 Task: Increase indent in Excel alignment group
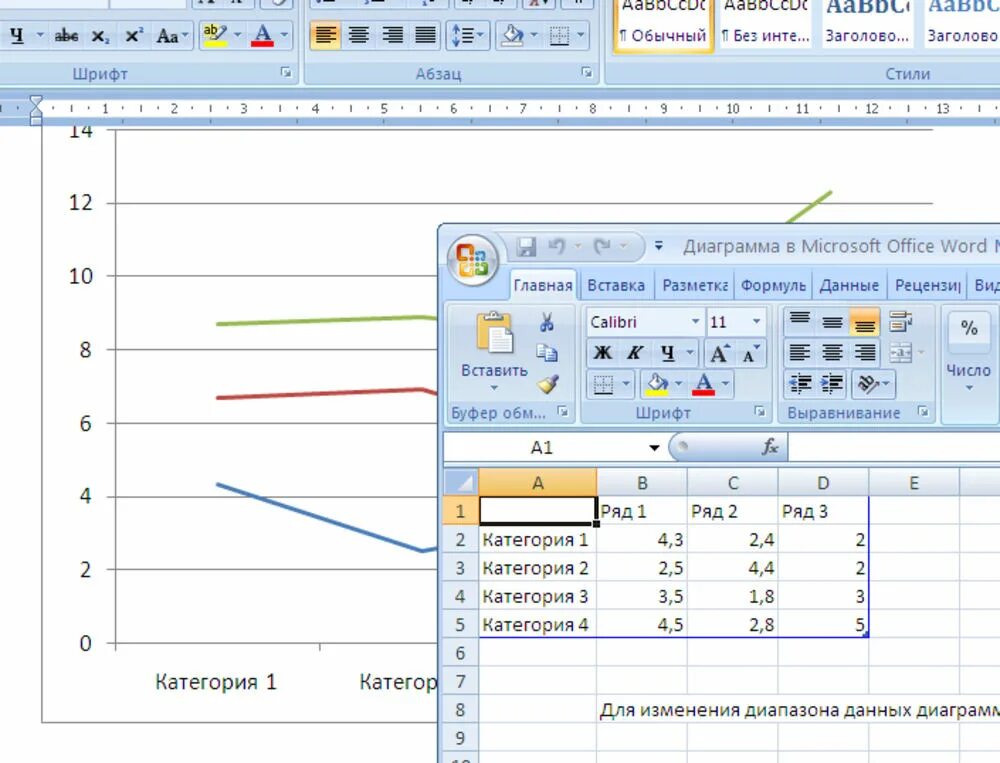click(x=832, y=383)
